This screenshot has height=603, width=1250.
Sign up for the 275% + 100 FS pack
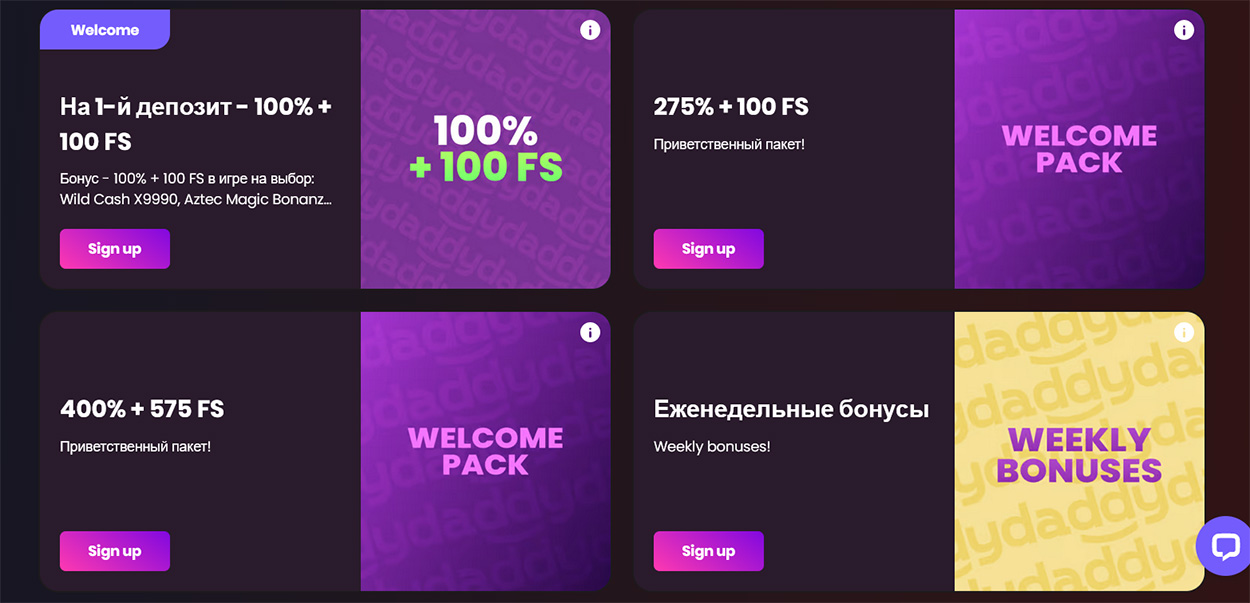click(708, 248)
